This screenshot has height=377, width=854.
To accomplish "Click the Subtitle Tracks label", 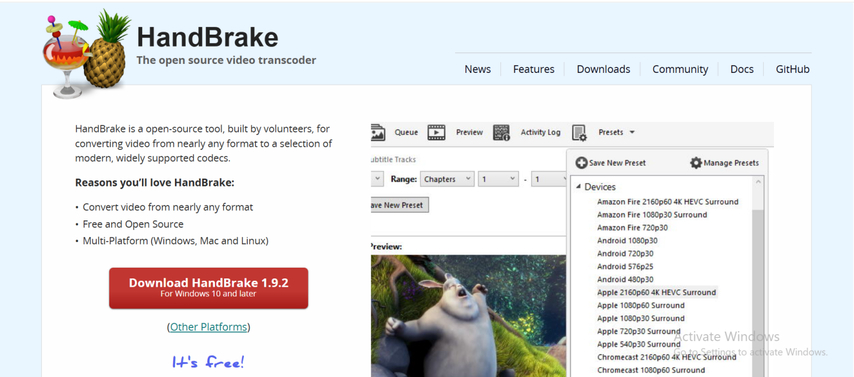I will (393, 160).
